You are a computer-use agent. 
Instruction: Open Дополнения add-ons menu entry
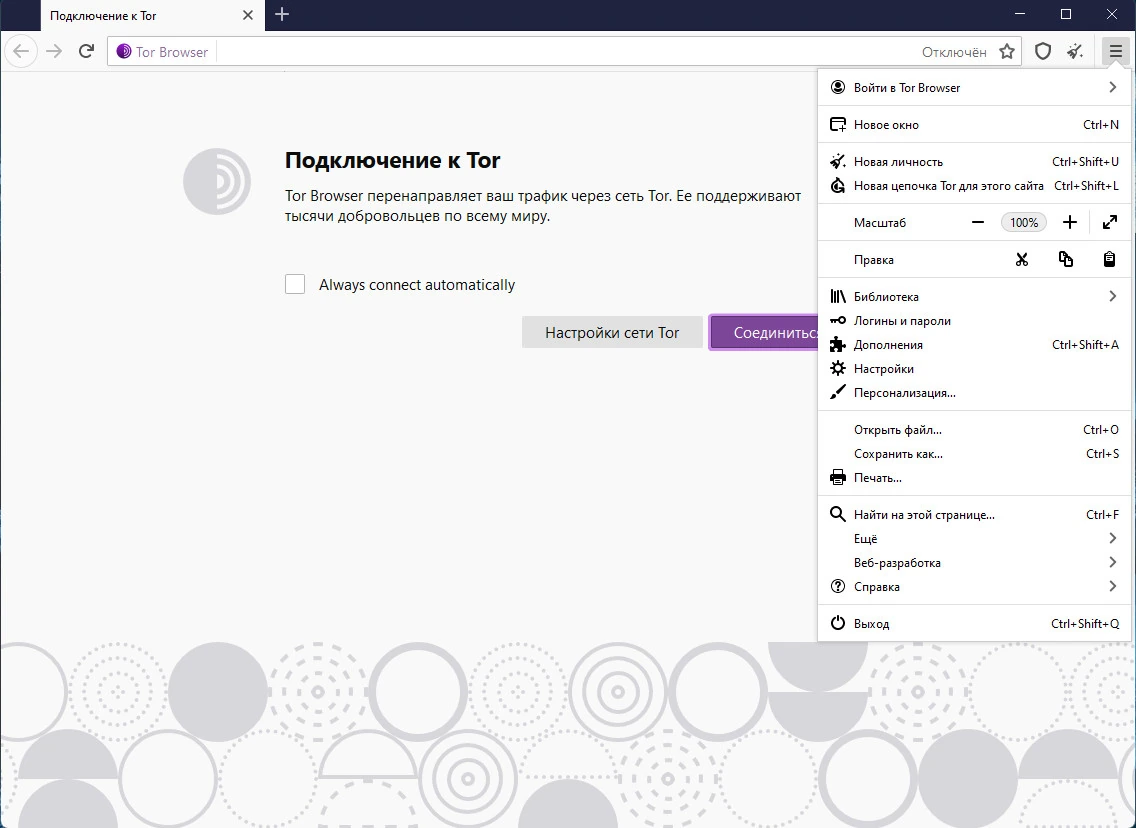974,344
